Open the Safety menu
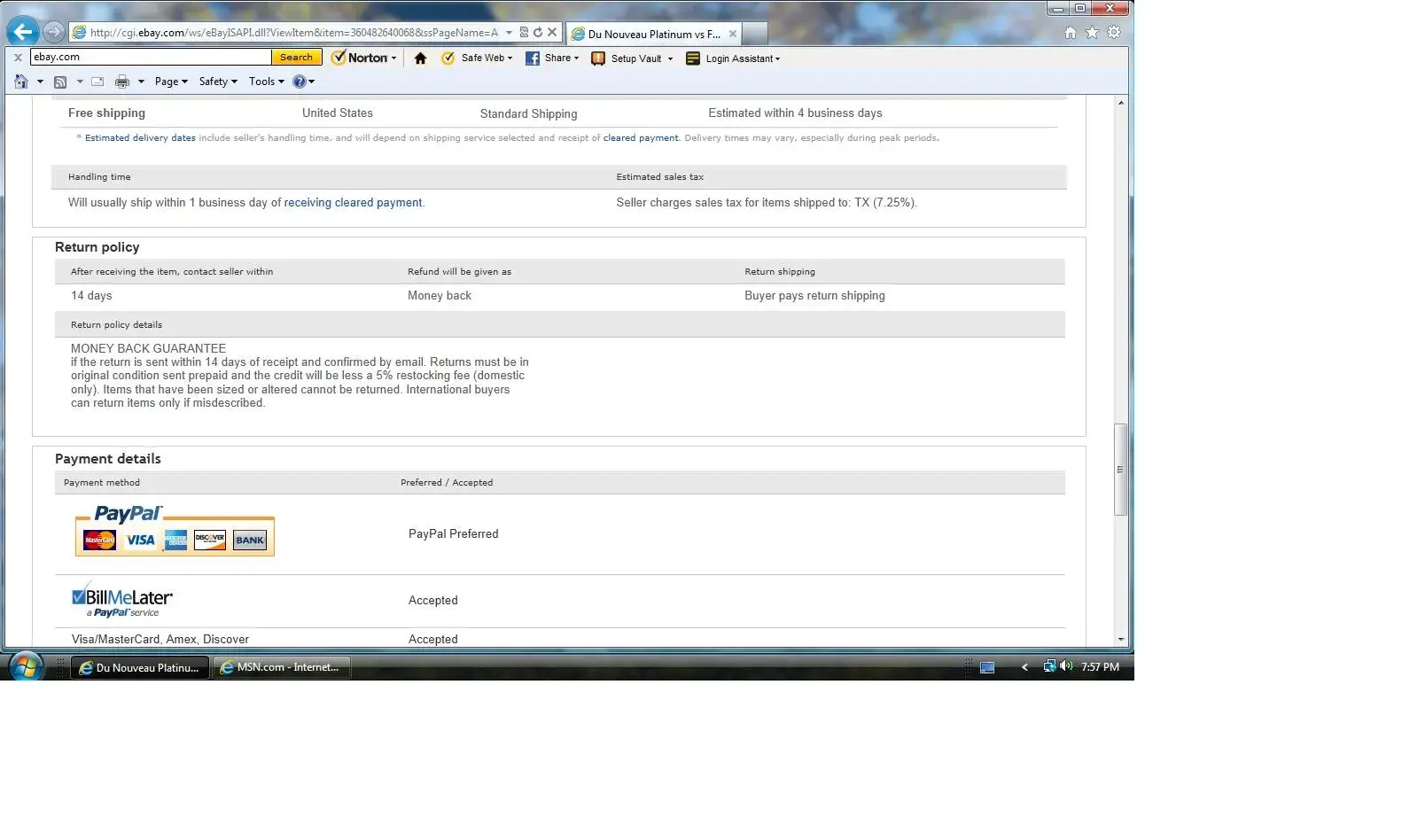 (x=218, y=82)
